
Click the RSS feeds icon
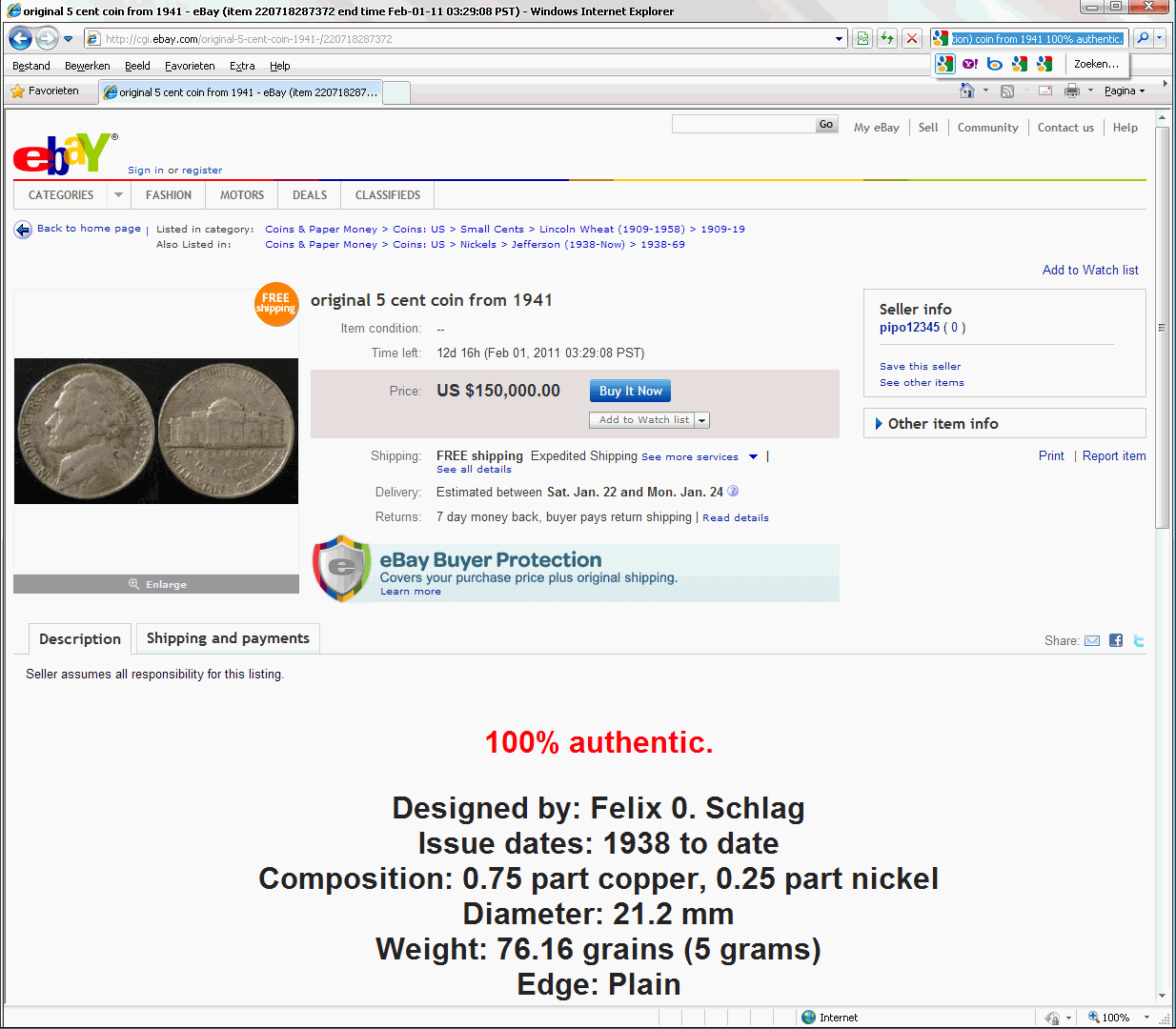(x=1007, y=91)
